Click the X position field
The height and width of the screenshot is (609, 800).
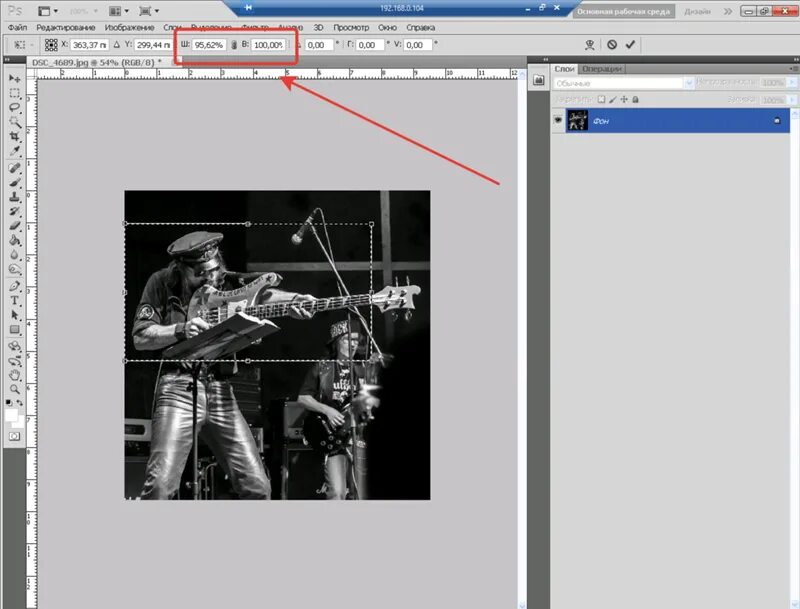89,45
